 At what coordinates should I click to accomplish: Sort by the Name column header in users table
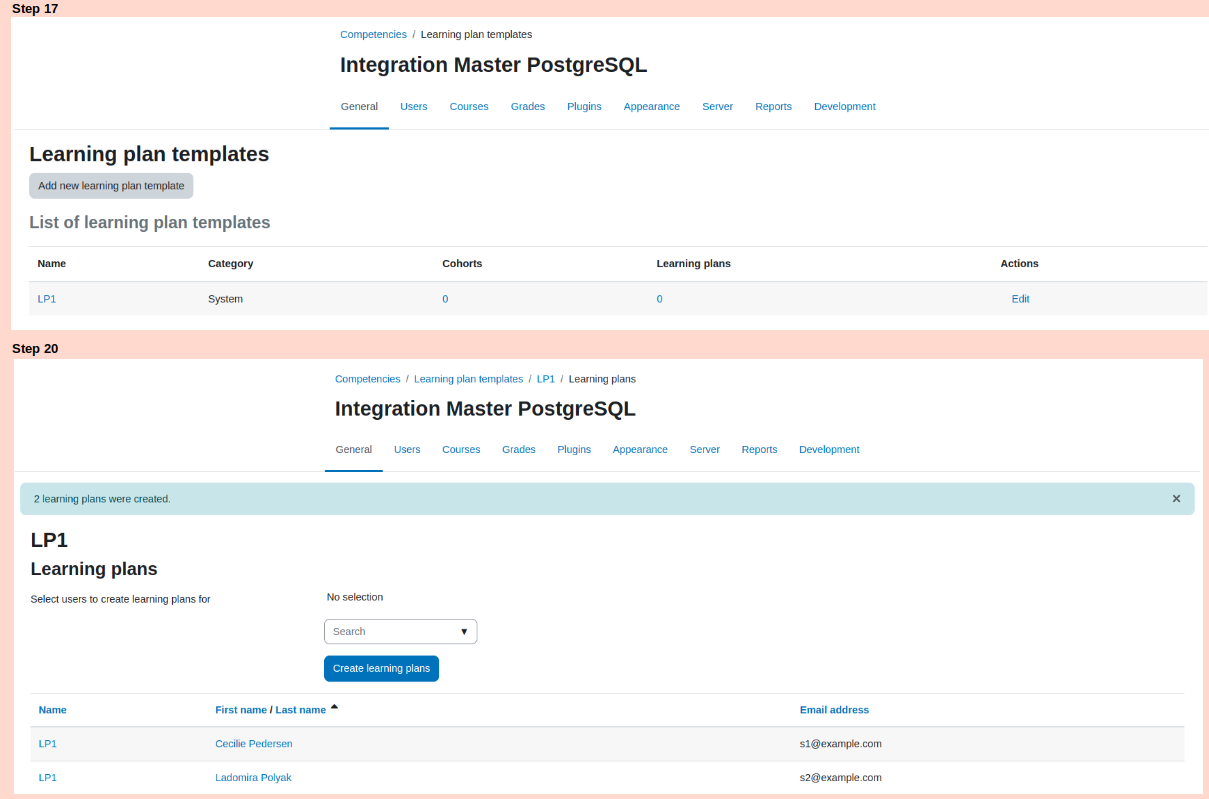pyautogui.click(x=52, y=710)
